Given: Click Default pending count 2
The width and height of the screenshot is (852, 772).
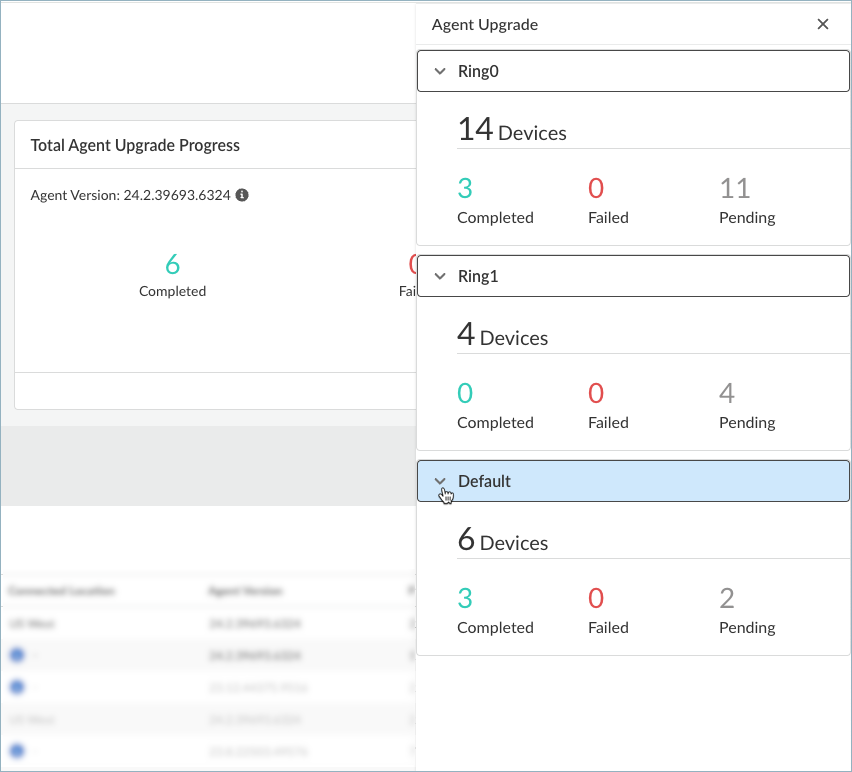Looking at the screenshot, I should pyautogui.click(x=727, y=598).
